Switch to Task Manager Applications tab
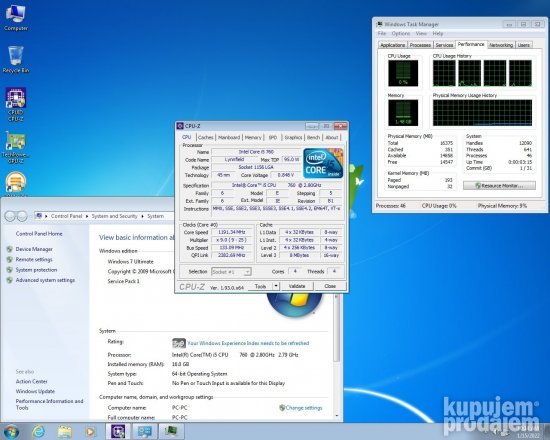The image size is (550, 440). pos(393,45)
